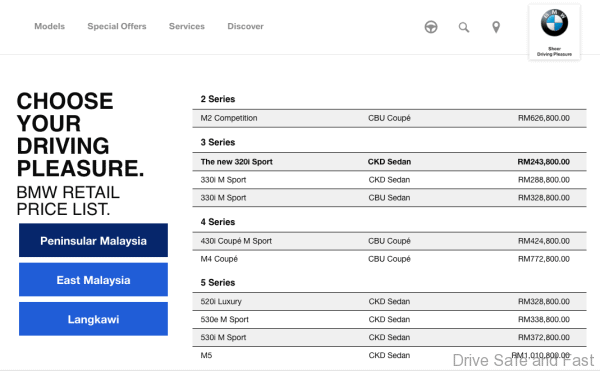Open the Discover menu
Viewport: 600px width, 371px height.
coord(245,26)
